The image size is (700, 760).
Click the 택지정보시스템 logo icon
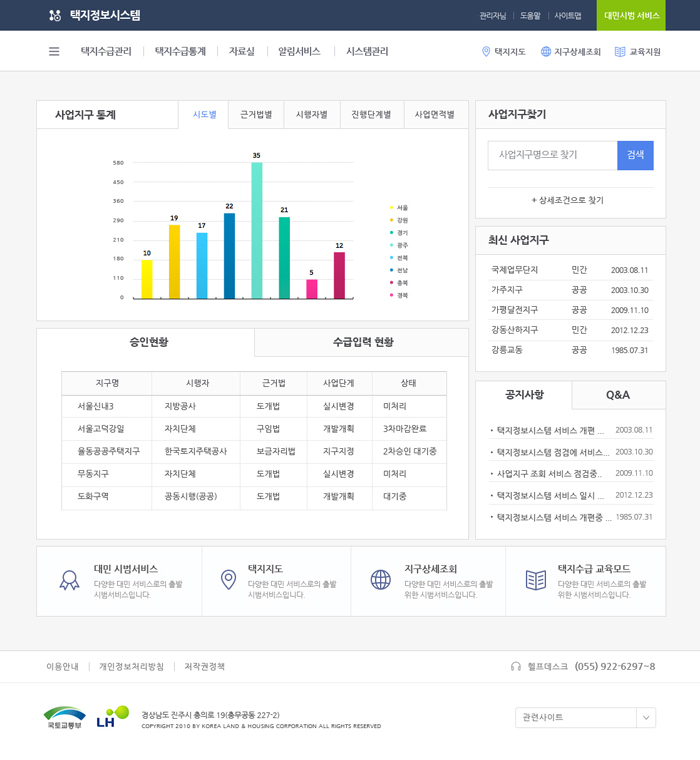point(55,15)
